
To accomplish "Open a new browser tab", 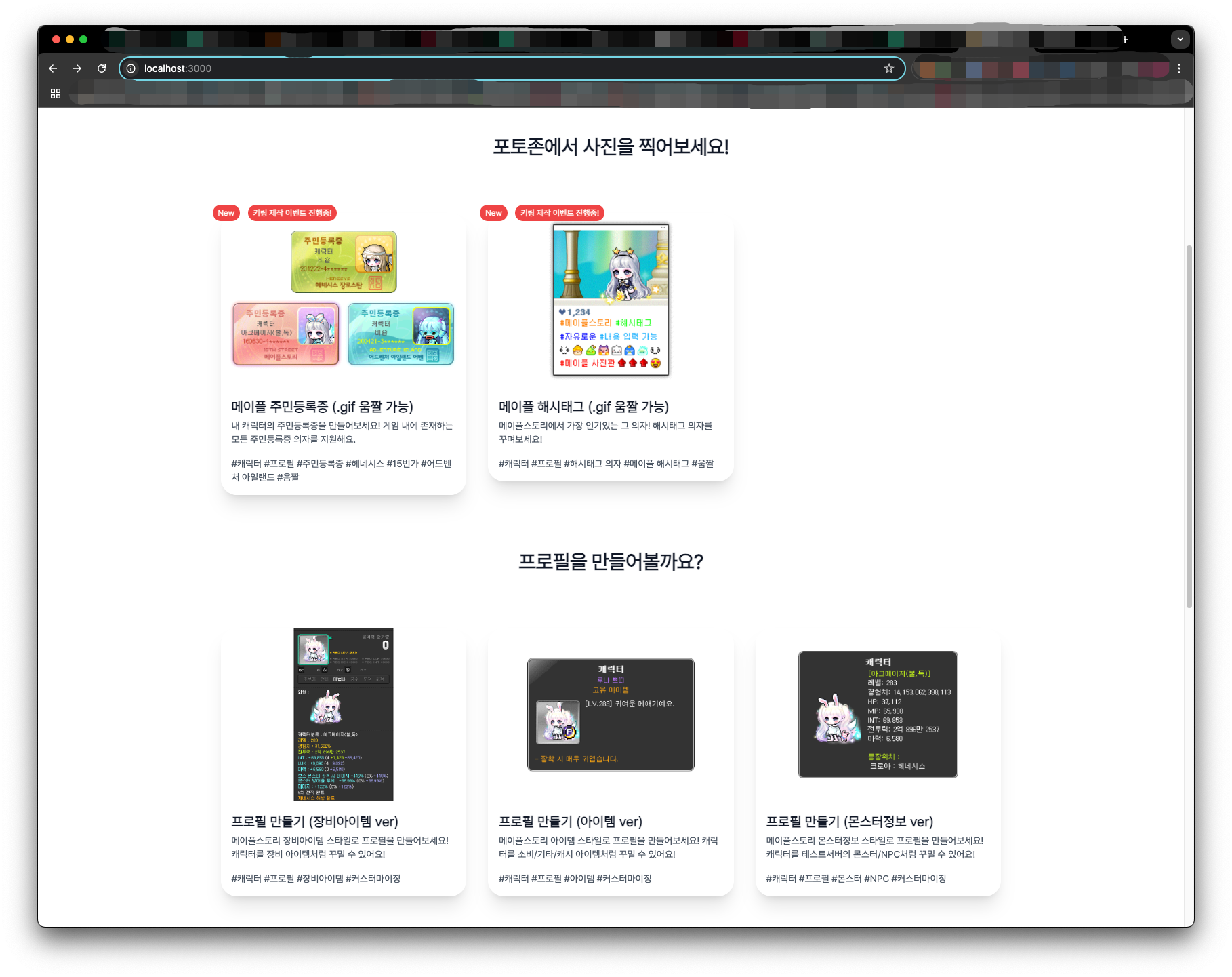I will tap(1126, 39).
